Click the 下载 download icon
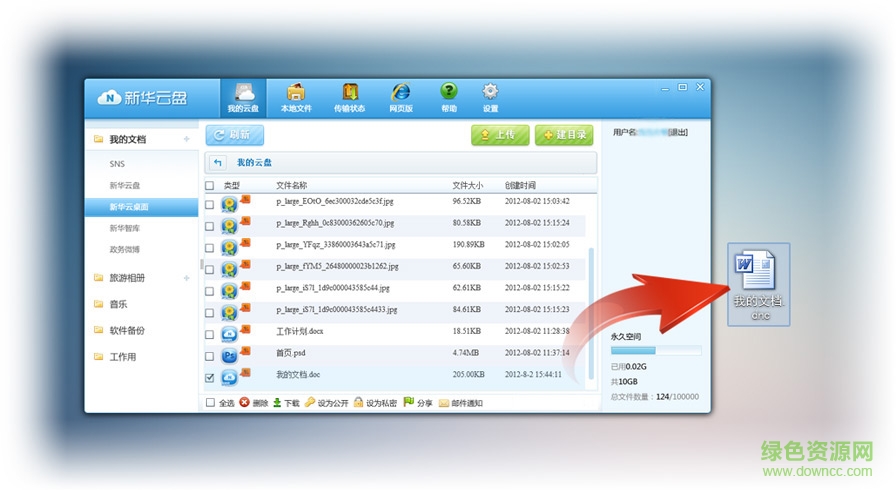Screen dimensions: 896x490 pos(277,403)
